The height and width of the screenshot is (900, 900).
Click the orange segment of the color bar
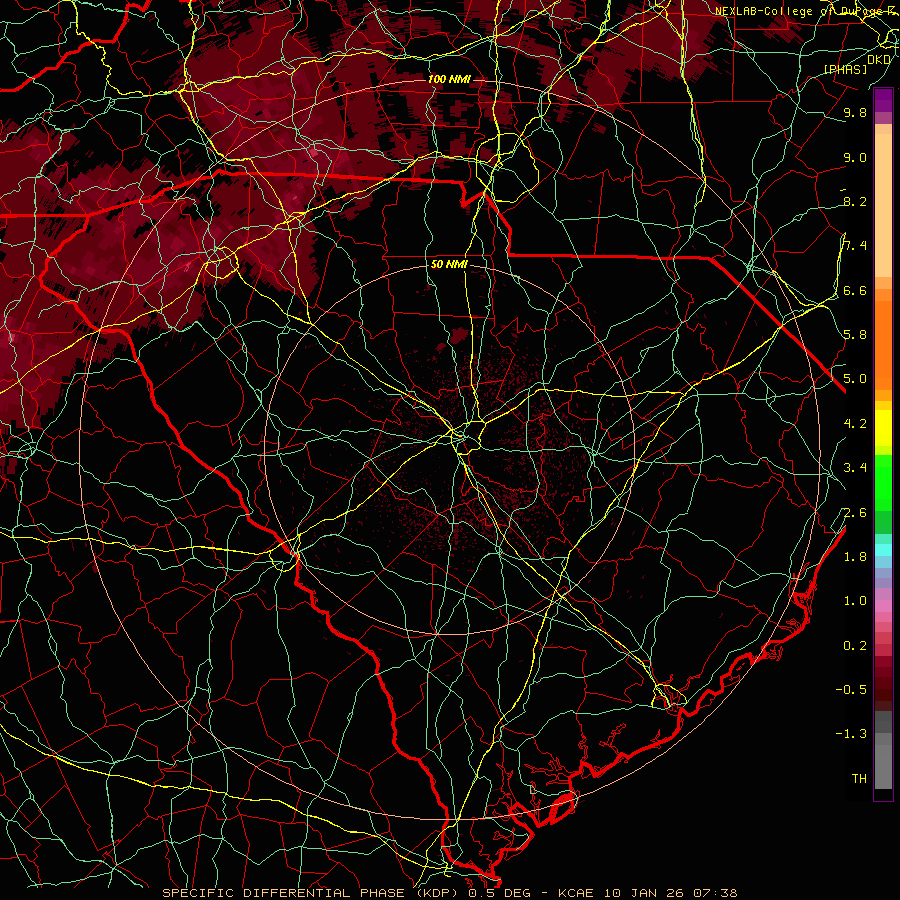pos(883,346)
